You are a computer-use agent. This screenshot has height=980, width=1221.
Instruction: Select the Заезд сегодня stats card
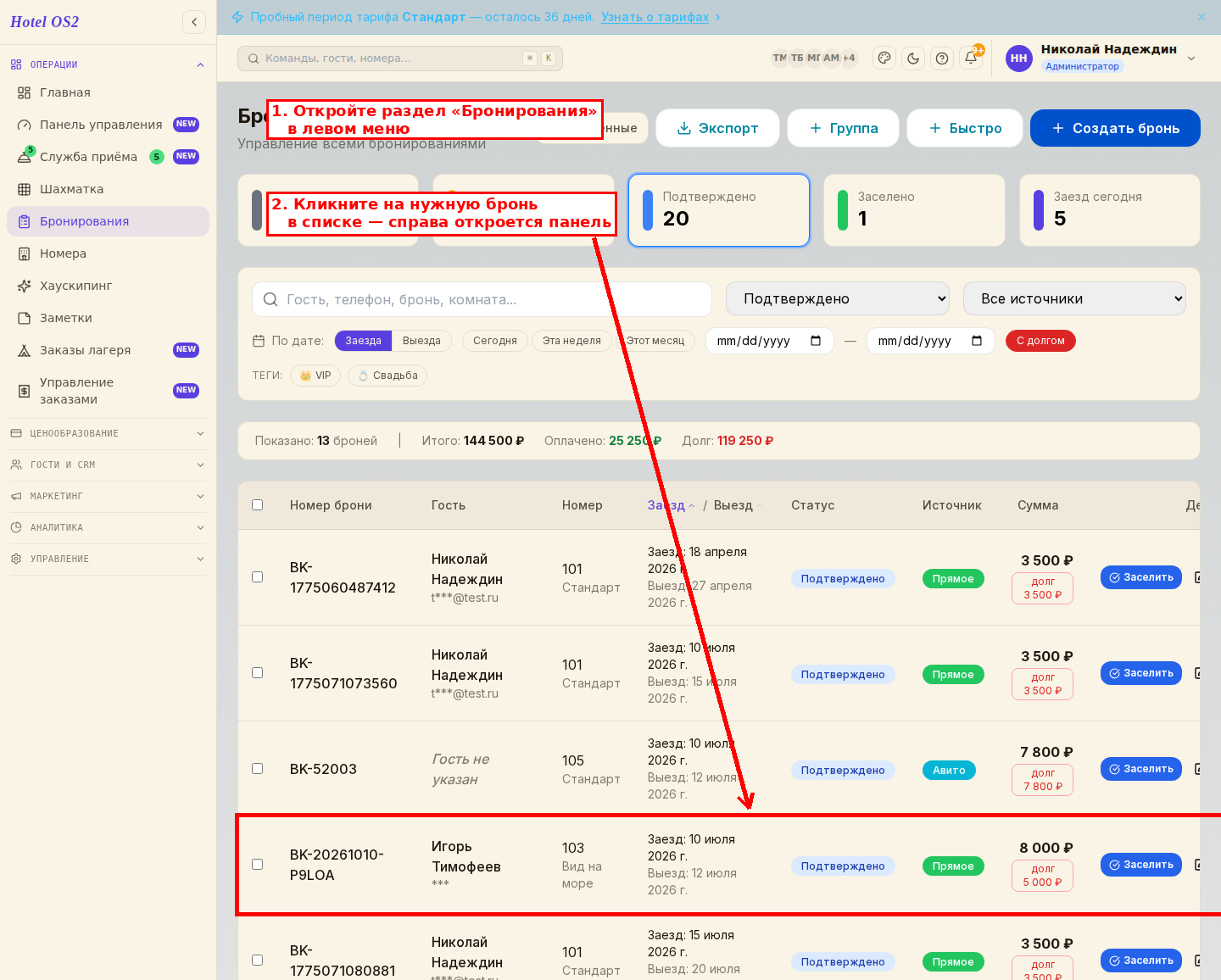(x=1110, y=210)
